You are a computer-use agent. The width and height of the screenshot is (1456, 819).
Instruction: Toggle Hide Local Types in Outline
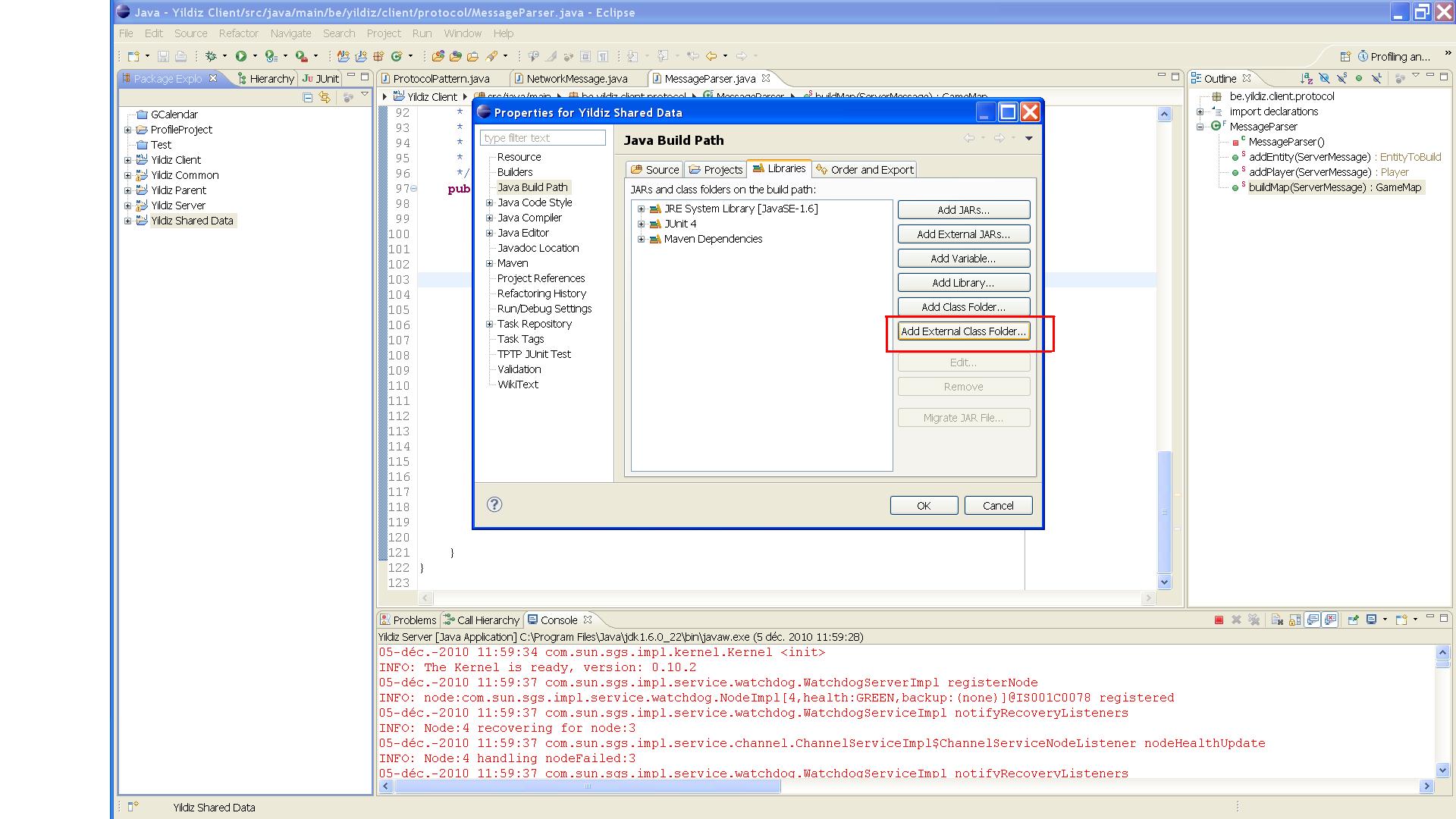[x=1376, y=78]
